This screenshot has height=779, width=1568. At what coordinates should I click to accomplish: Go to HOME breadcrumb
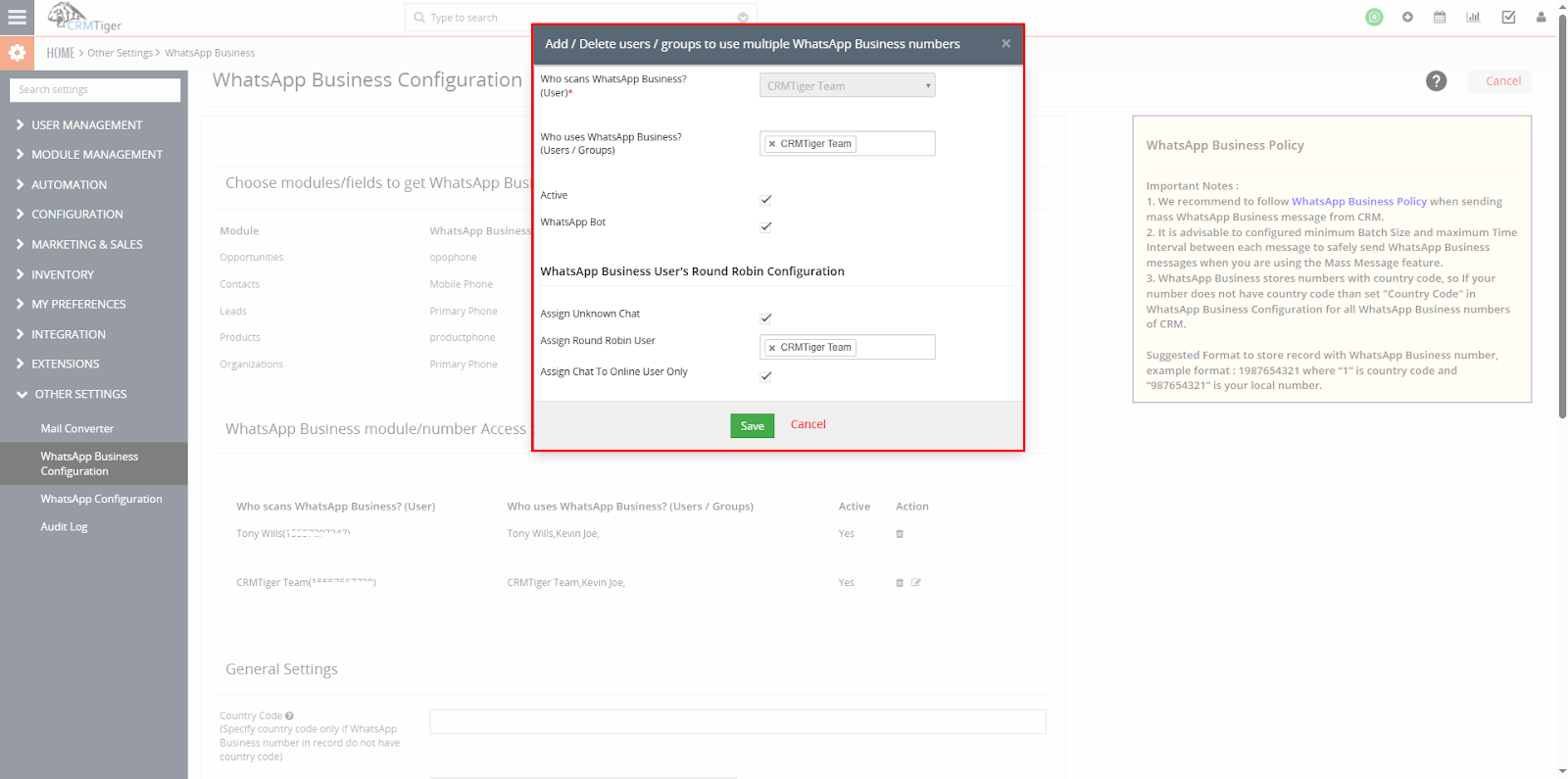(x=61, y=53)
